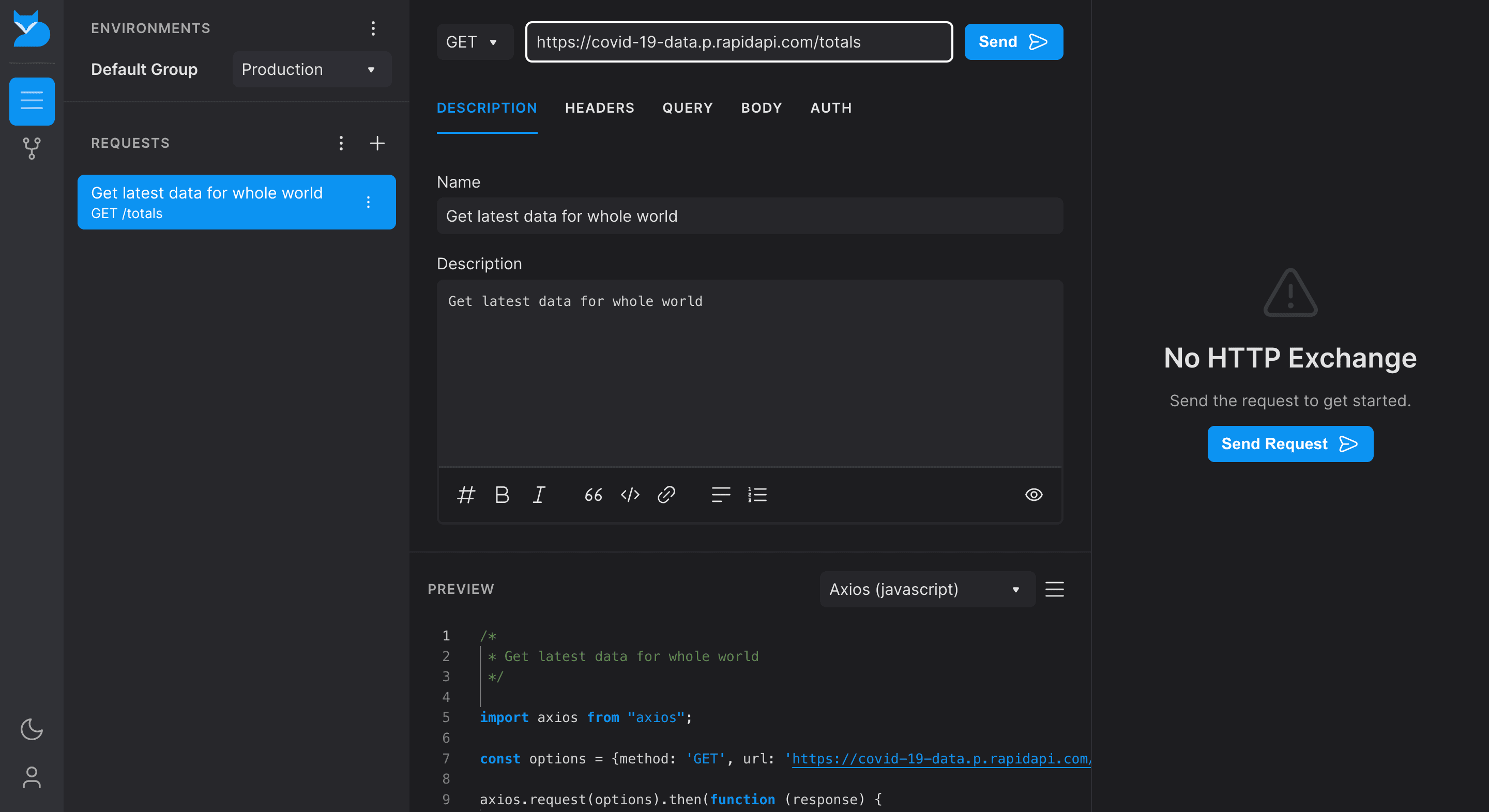Click the REQUESTS heading

coord(130,143)
